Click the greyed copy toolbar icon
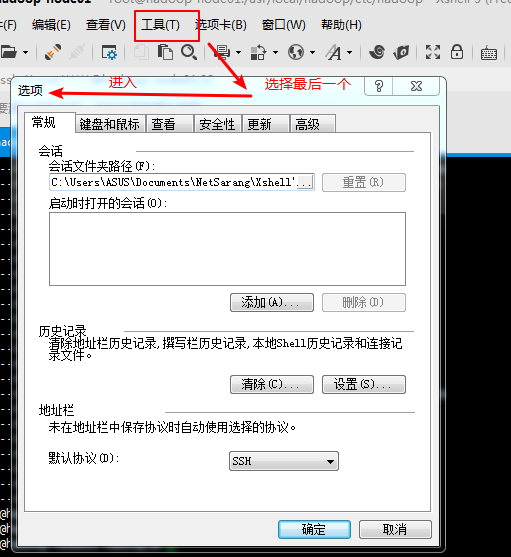The width and height of the screenshot is (511, 557). point(142,52)
